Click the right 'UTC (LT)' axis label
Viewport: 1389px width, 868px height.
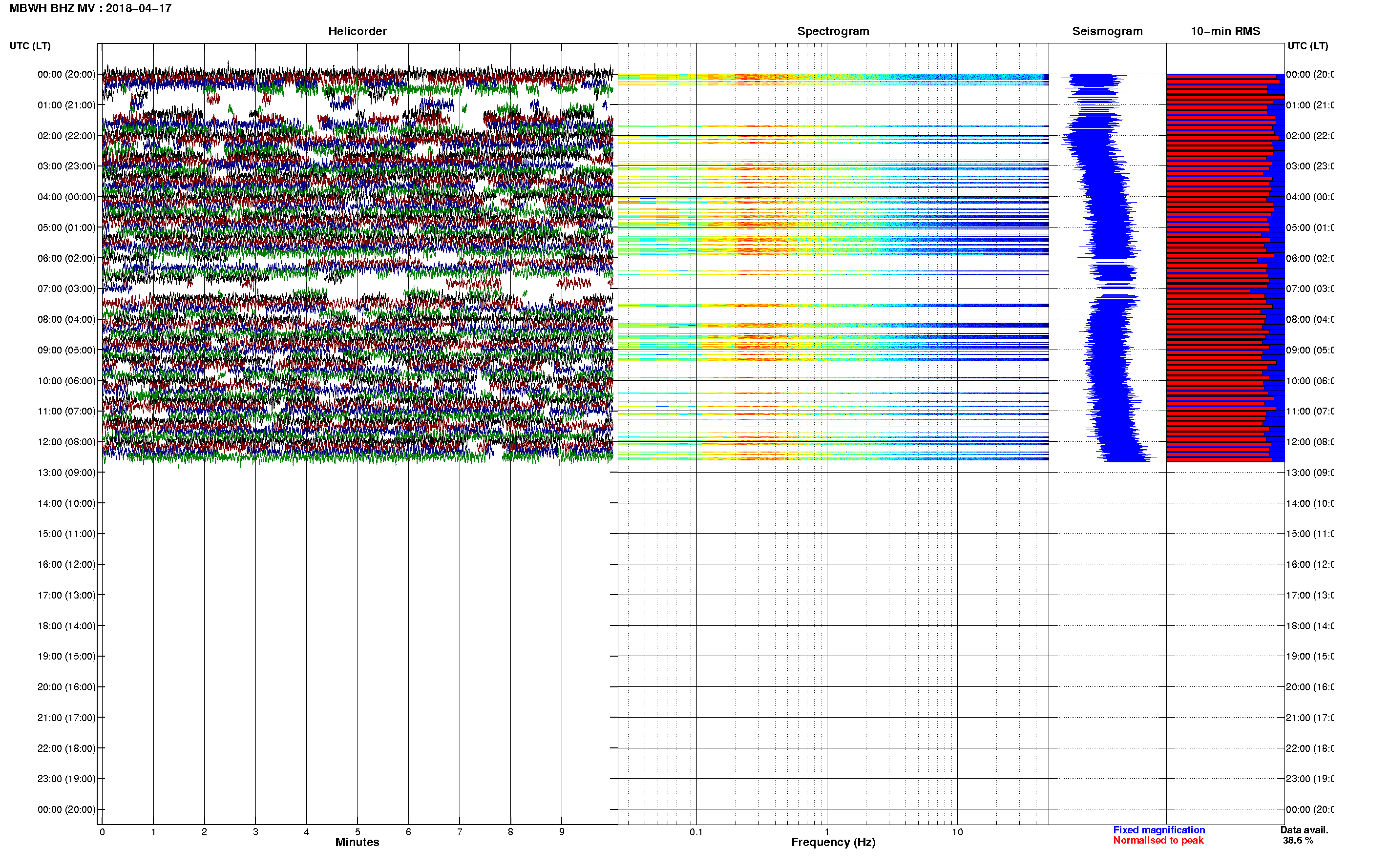click(1307, 46)
